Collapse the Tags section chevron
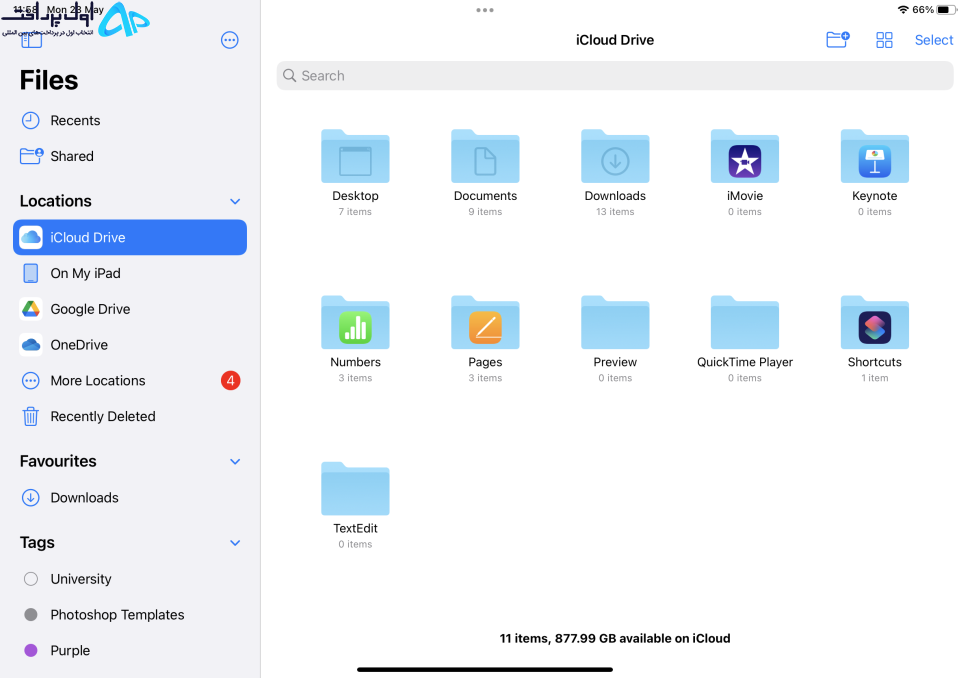The height and width of the screenshot is (678, 970). [x=235, y=543]
